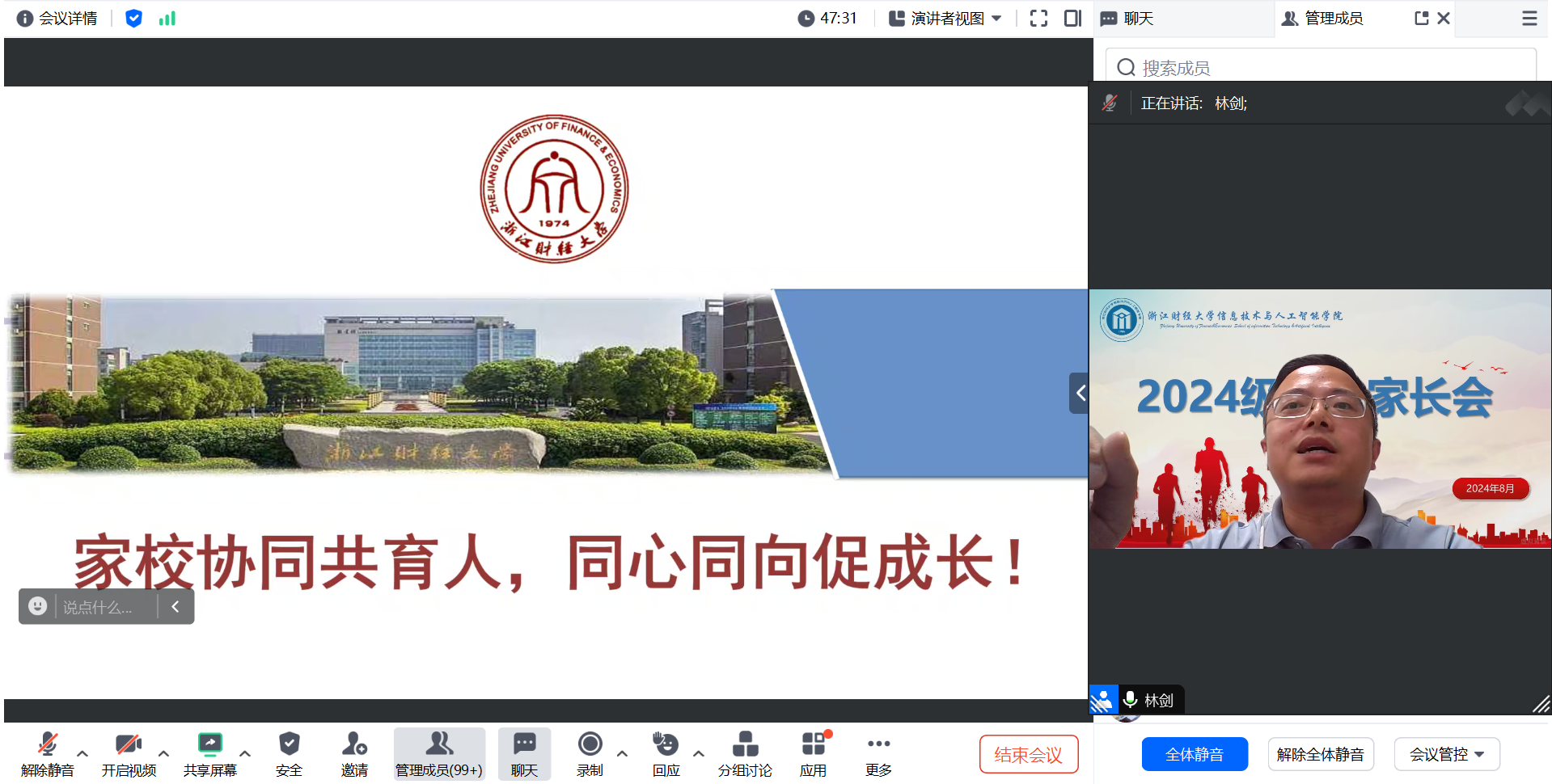Collapse the side video panel arrow
The image size is (1552, 784).
pos(1080,394)
